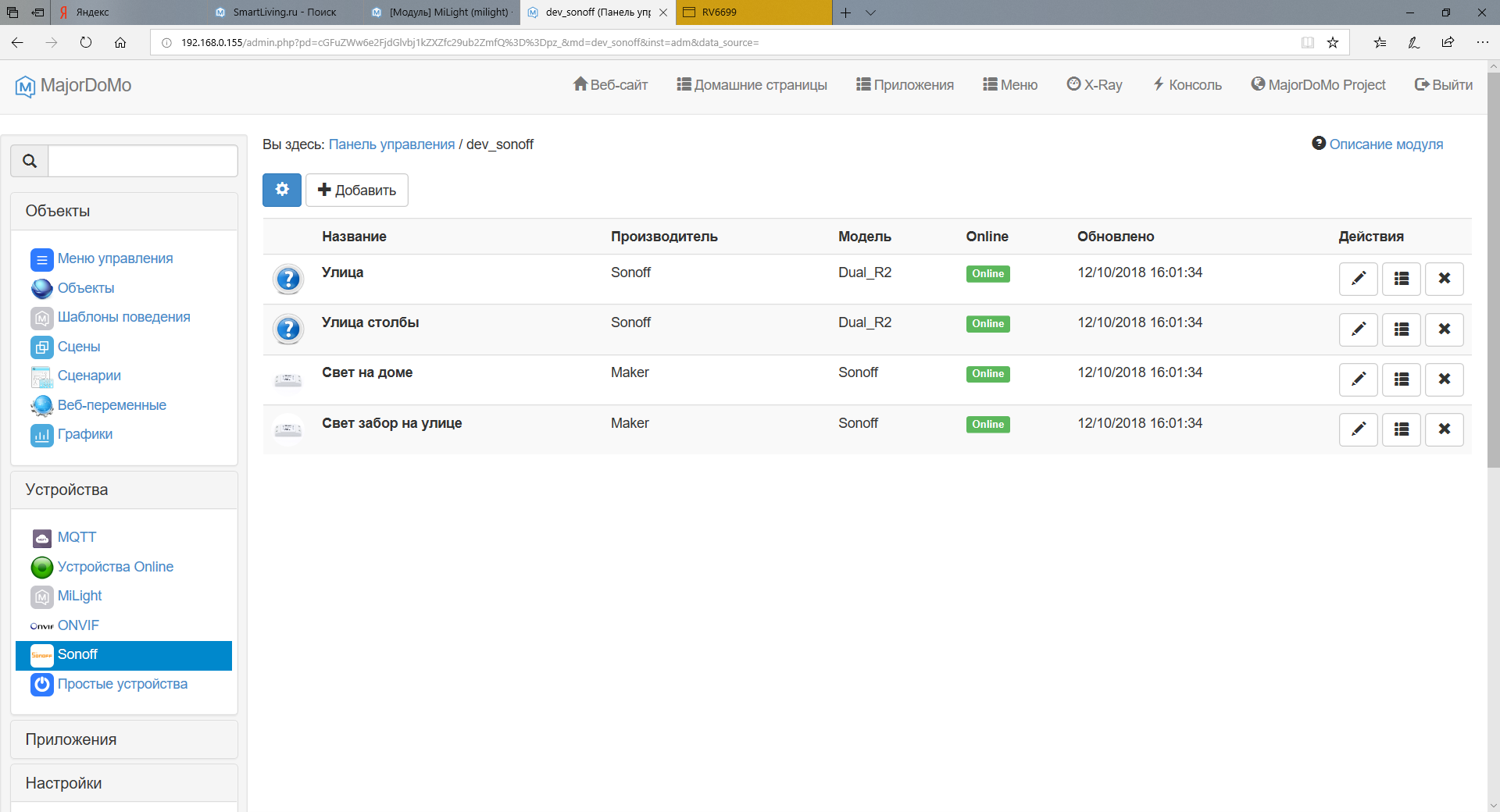Open the Консоль top menu item
Viewport: 1500px width, 812px height.
[1187, 85]
